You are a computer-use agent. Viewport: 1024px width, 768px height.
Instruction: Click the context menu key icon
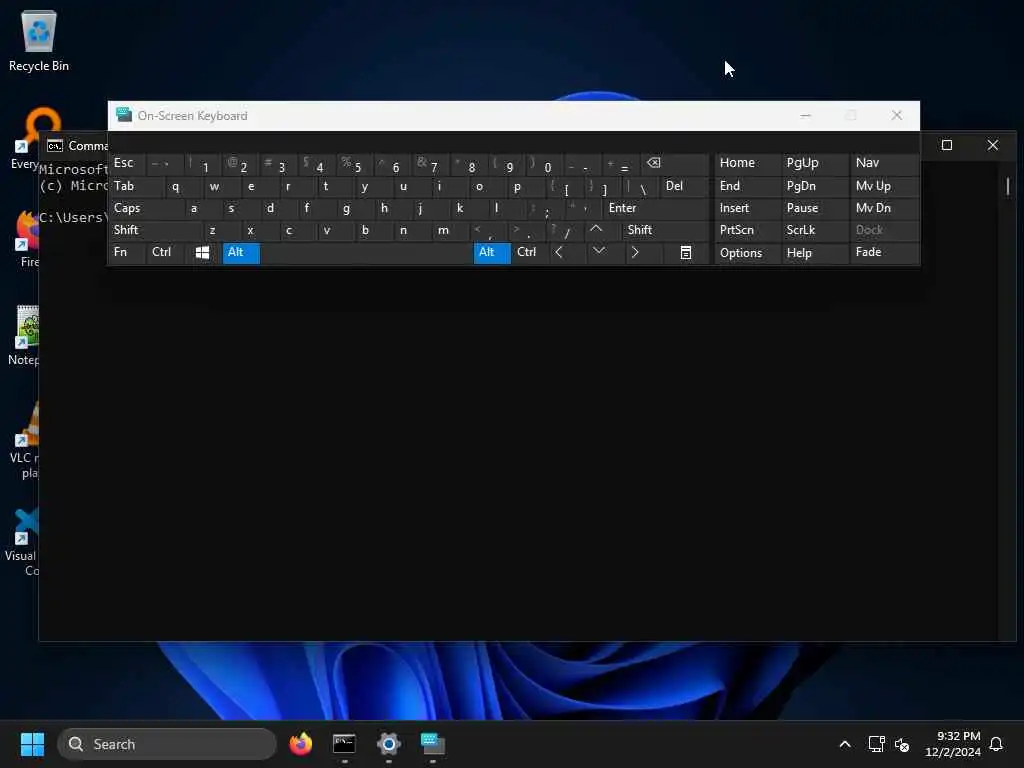(686, 253)
